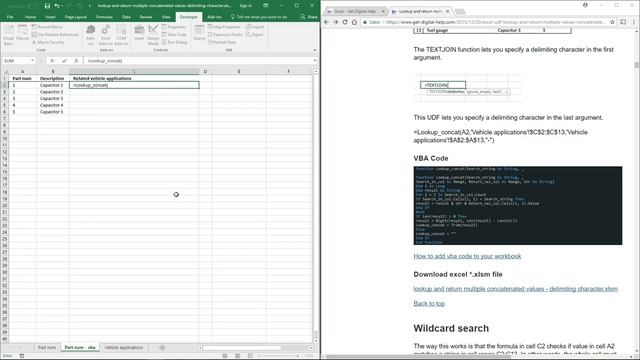Open the Undo history dropdown arrow
Screen dimensions: 640x360
click(x=62, y=6)
